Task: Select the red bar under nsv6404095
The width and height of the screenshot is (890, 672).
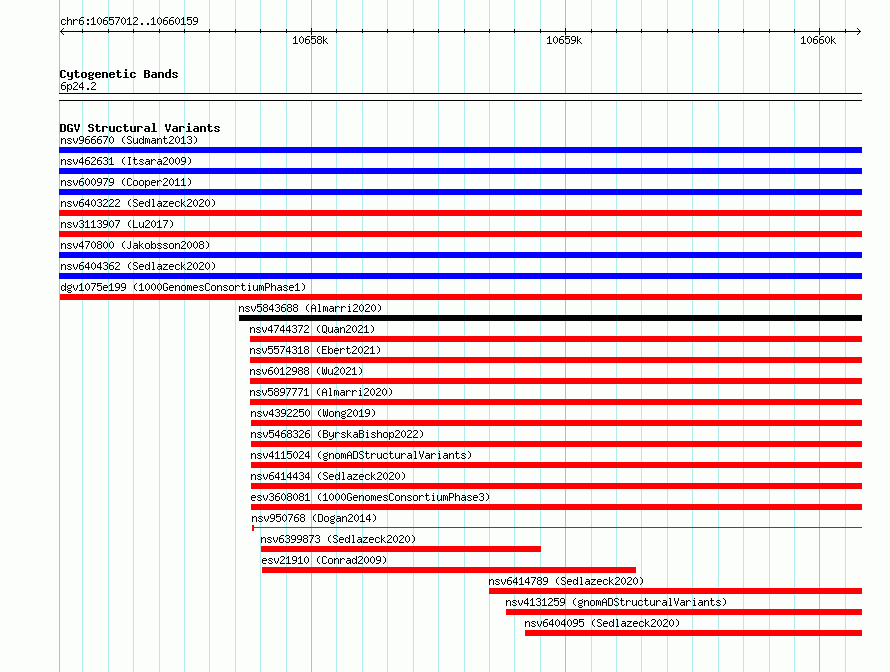Action: [x=694, y=633]
